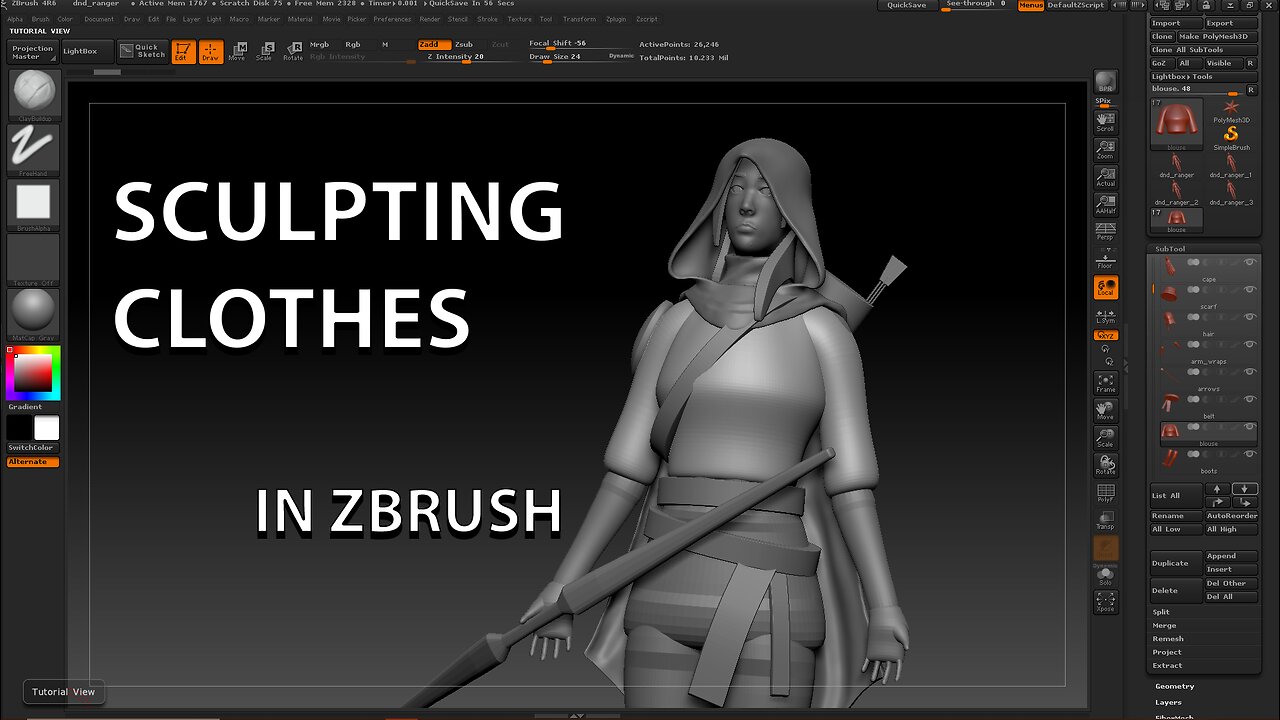
Task: Select the dnd_ranger_1 tool thumbnail
Action: [x=1231, y=167]
